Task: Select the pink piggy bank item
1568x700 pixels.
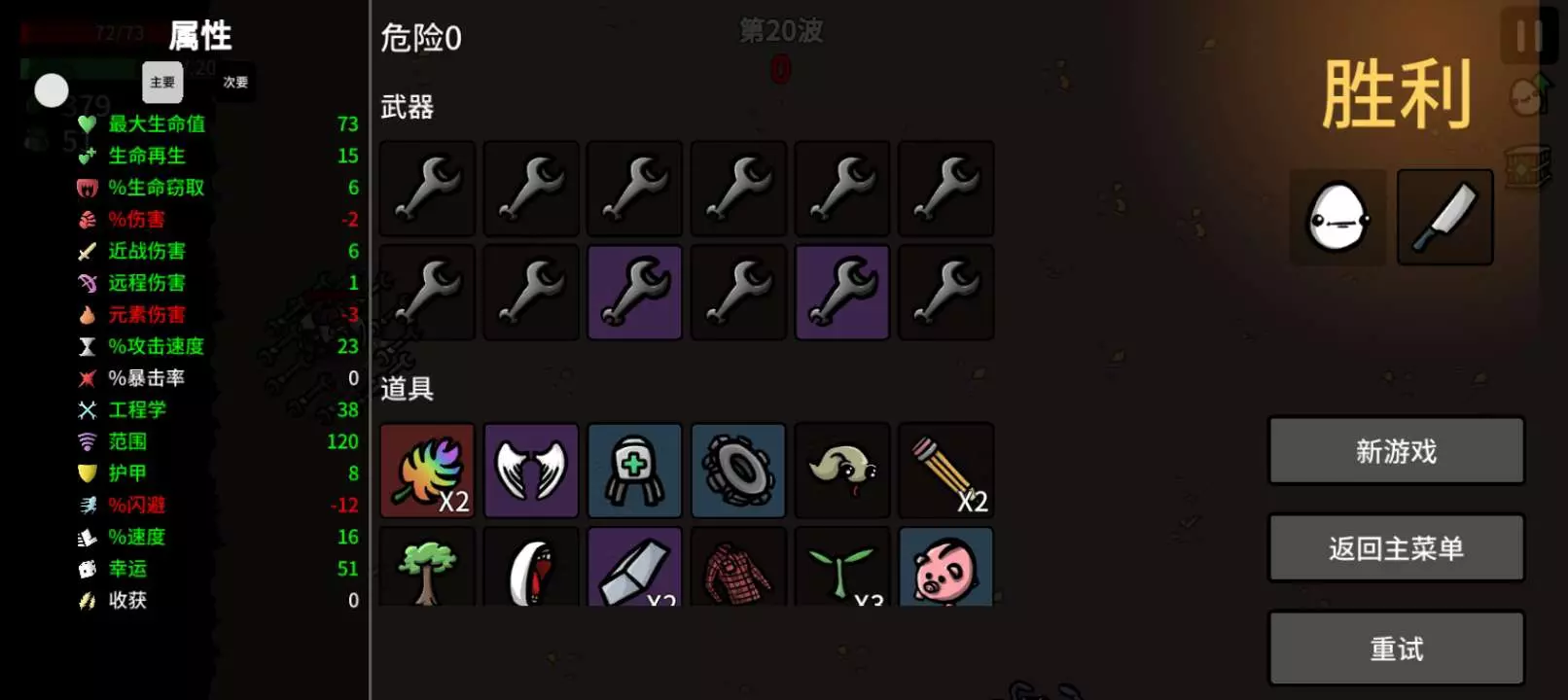Action: coord(945,567)
